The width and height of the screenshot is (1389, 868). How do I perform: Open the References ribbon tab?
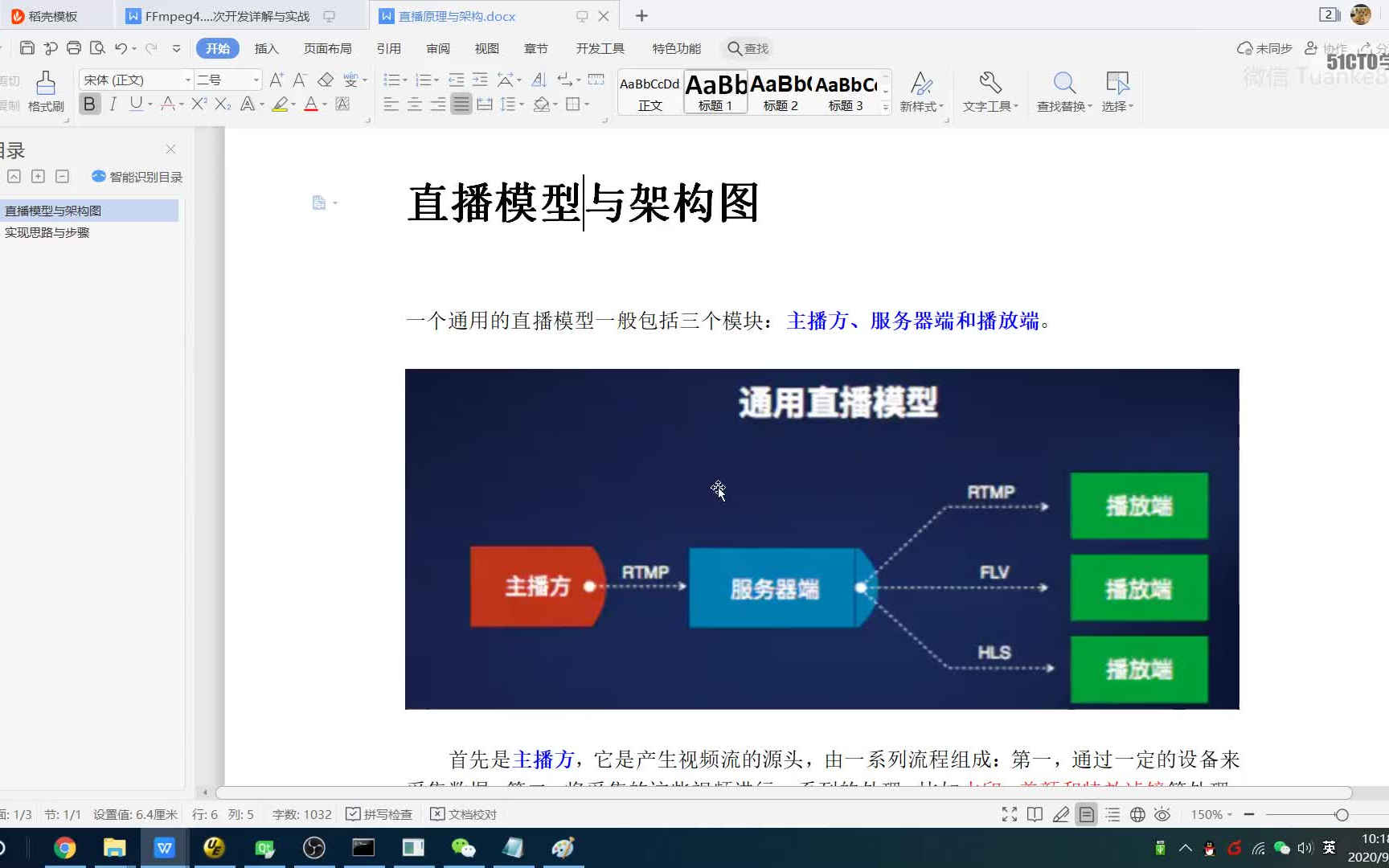point(389,48)
